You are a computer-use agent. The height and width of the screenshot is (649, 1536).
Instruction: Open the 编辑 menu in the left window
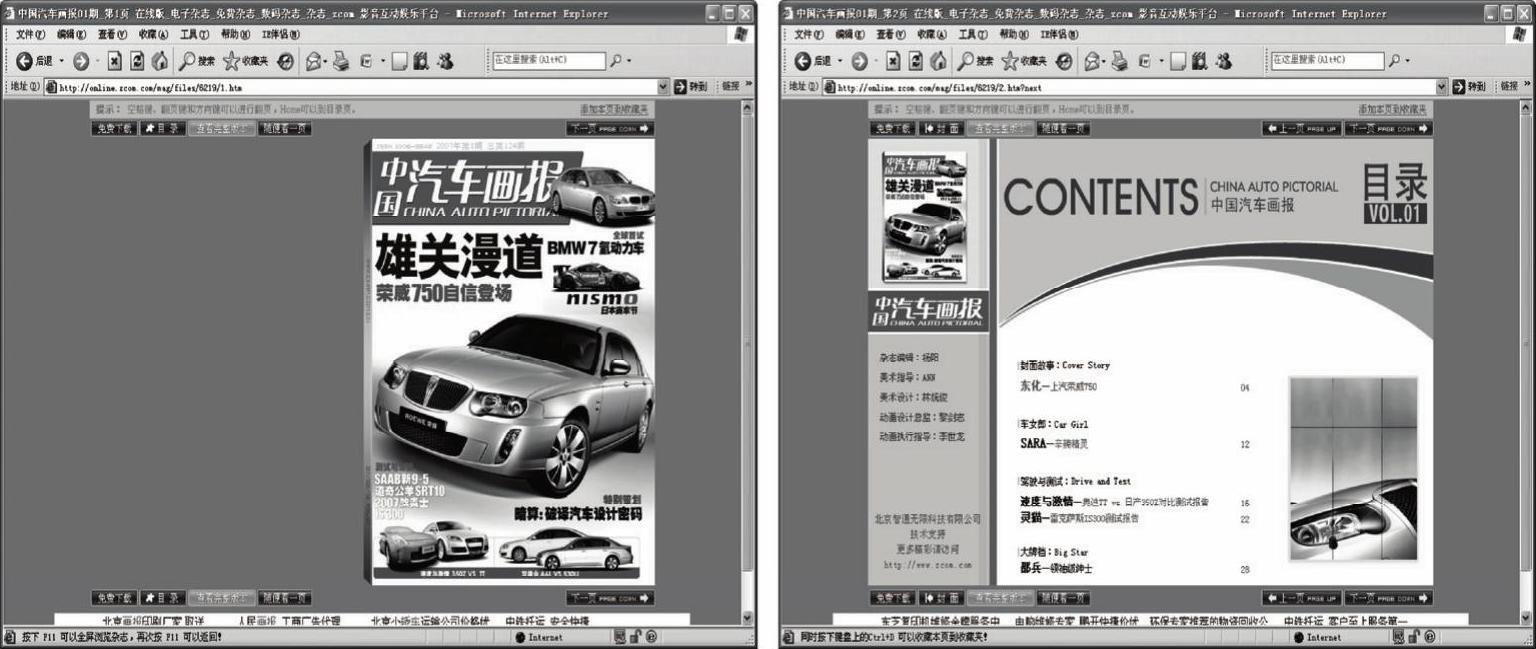point(71,34)
